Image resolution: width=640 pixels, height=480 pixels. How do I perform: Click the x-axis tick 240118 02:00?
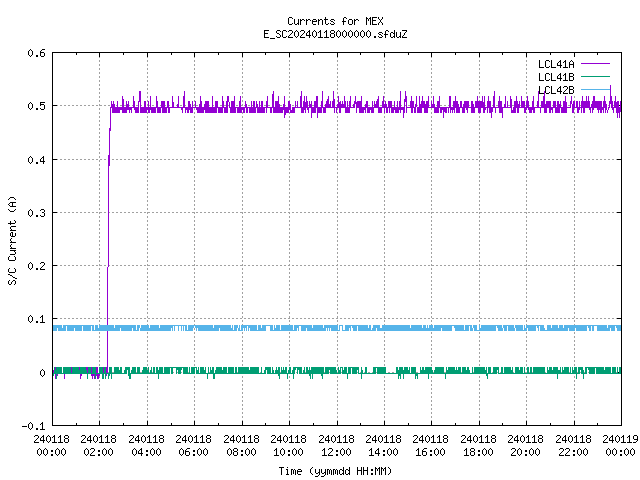pos(98,445)
